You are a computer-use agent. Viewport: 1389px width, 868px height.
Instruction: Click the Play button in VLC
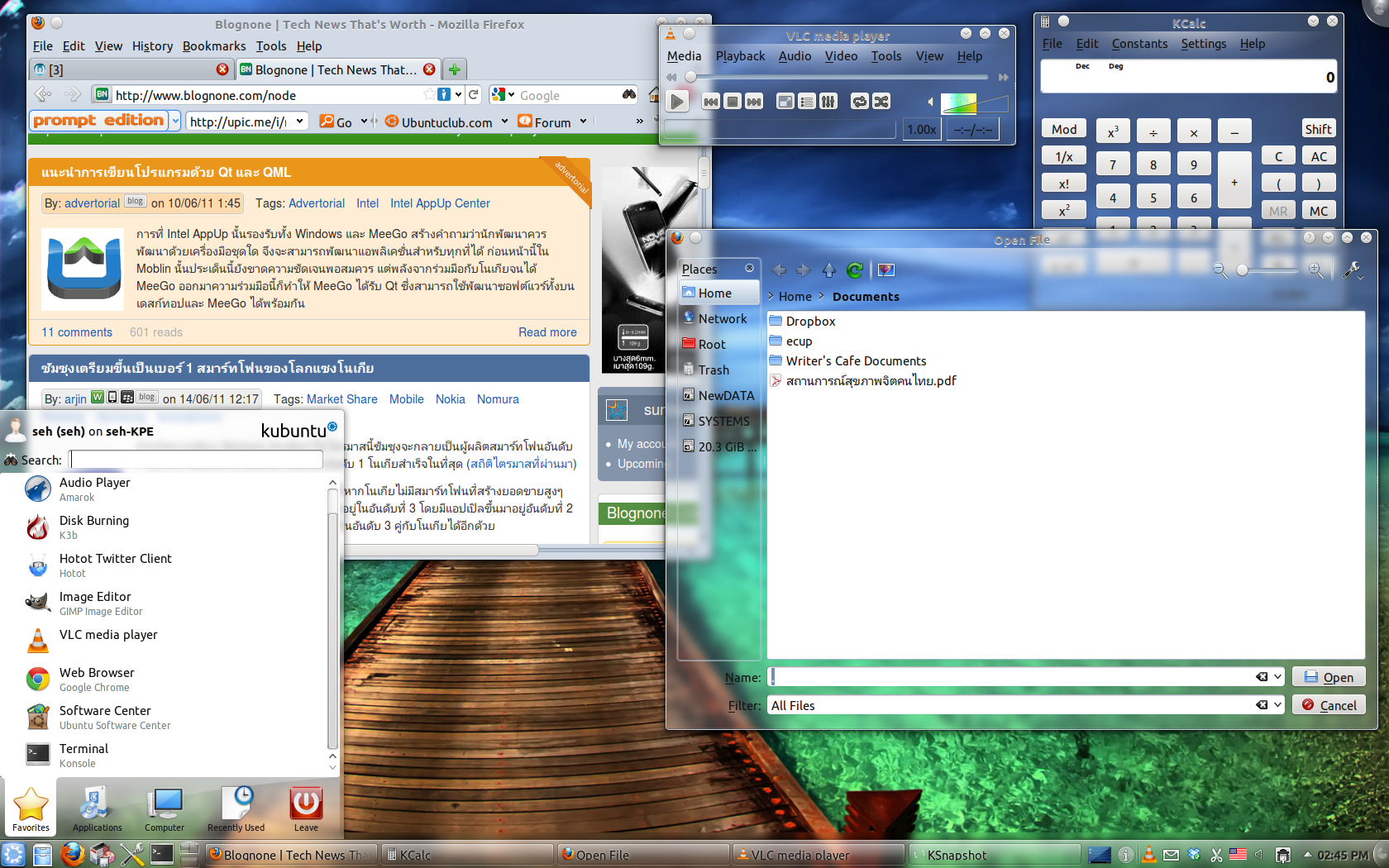click(677, 102)
